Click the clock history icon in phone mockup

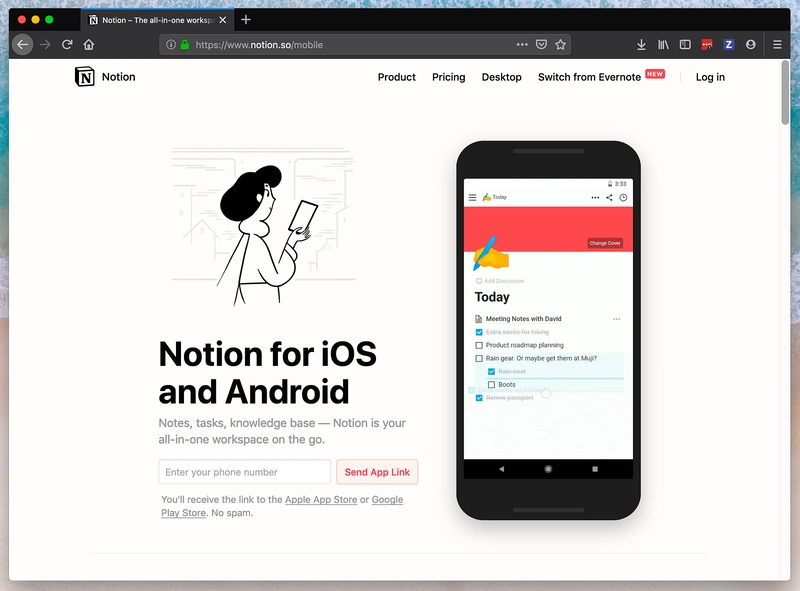click(x=623, y=198)
